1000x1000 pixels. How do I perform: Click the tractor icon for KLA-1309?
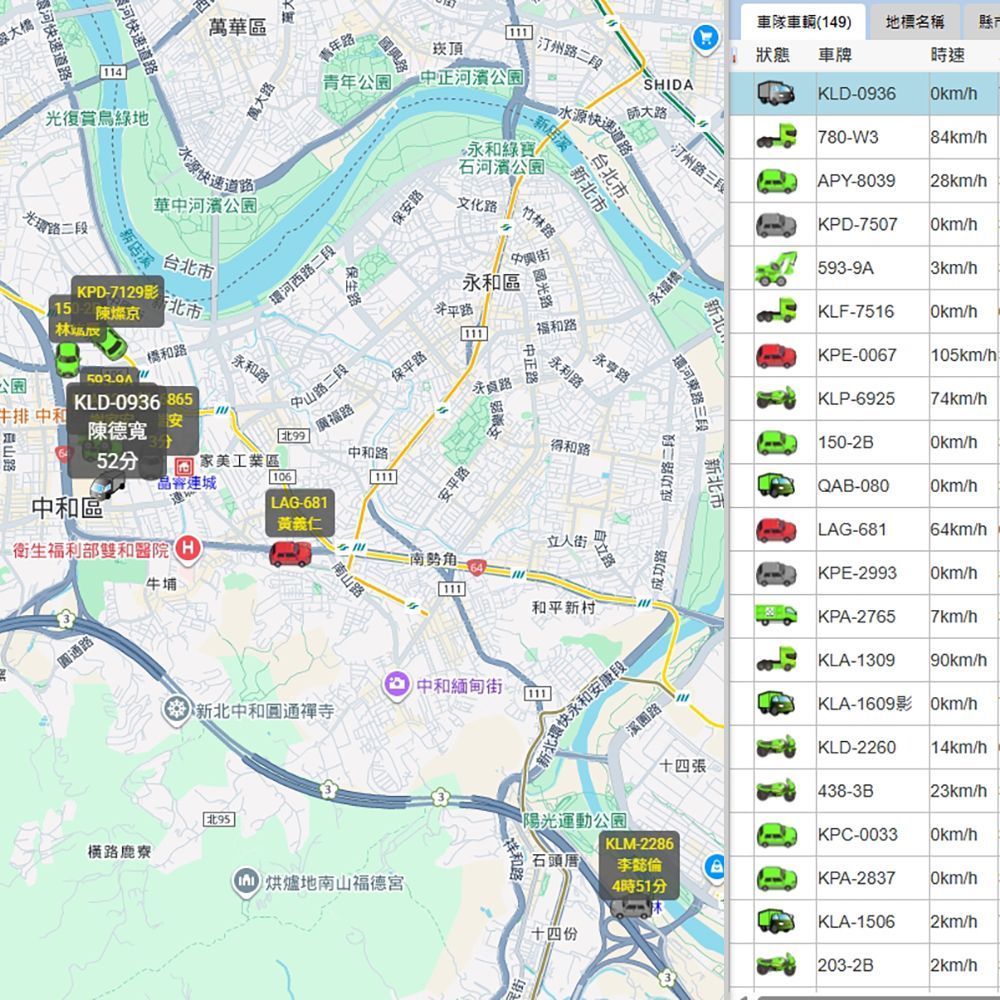[x=776, y=660]
